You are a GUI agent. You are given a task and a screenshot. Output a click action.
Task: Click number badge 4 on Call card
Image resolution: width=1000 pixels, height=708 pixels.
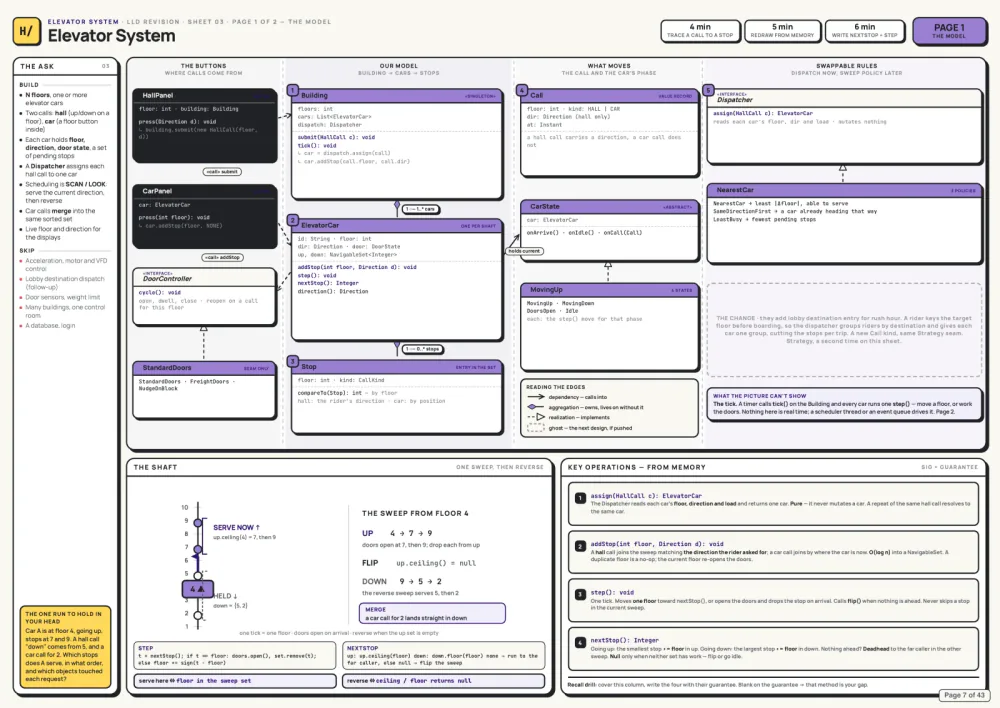coord(522,91)
